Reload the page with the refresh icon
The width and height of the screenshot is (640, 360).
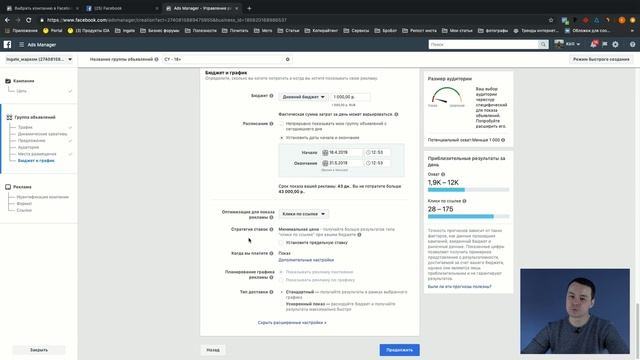click(x=29, y=20)
